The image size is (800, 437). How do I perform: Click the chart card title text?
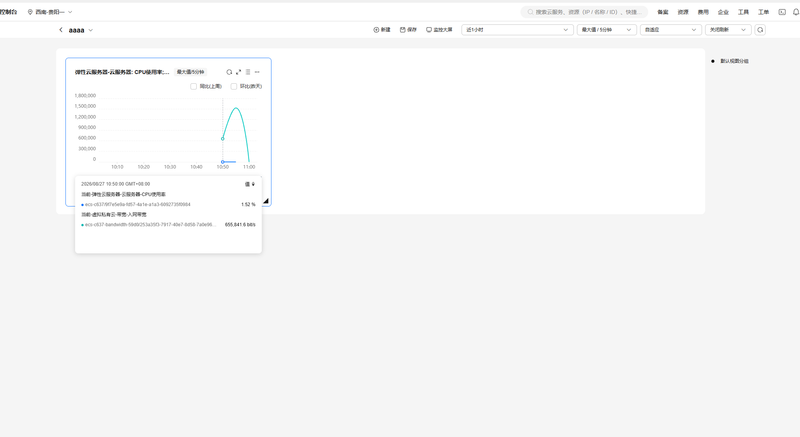pyautogui.click(x=122, y=72)
